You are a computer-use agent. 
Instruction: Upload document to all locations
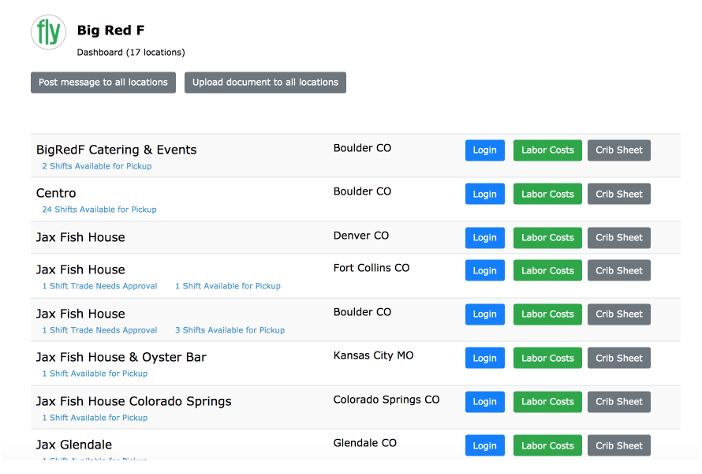tap(265, 82)
